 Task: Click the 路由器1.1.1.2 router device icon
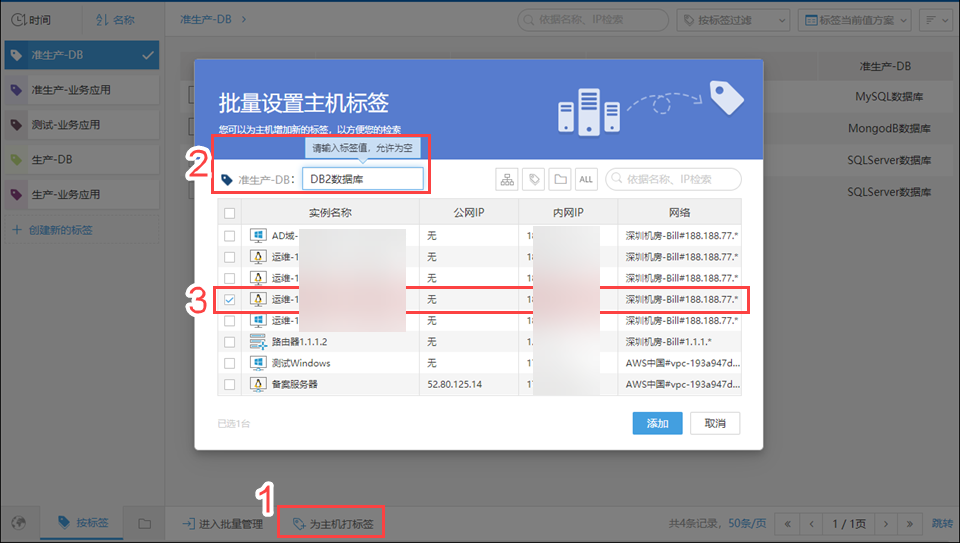257,341
